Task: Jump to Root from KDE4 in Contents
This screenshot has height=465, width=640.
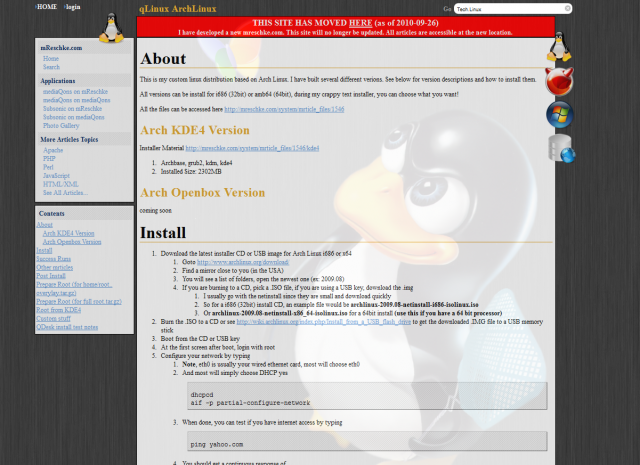Action: pyautogui.click(x=59, y=310)
